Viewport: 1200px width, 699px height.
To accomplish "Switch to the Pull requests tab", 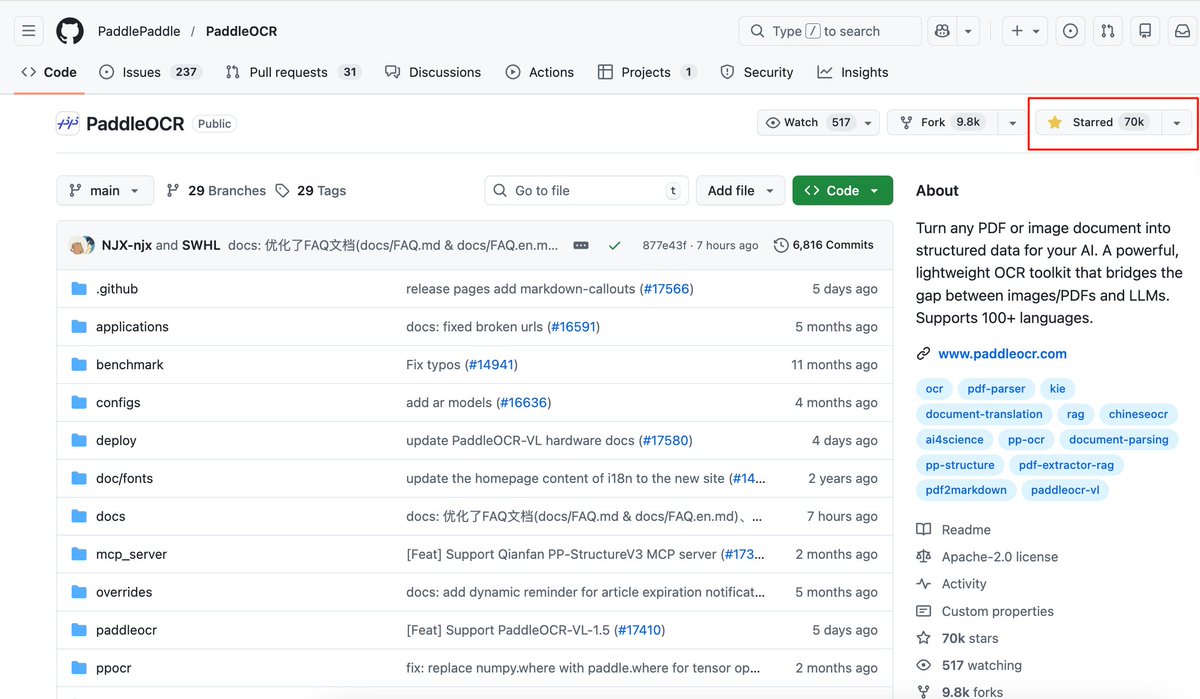I will click(293, 72).
